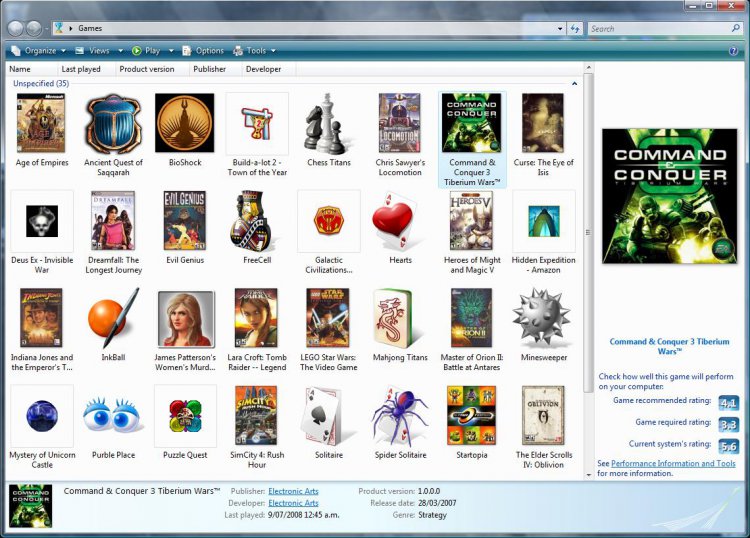Sort by Publisher column header
Image resolution: width=750 pixels, height=538 pixels.
point(215,69)
